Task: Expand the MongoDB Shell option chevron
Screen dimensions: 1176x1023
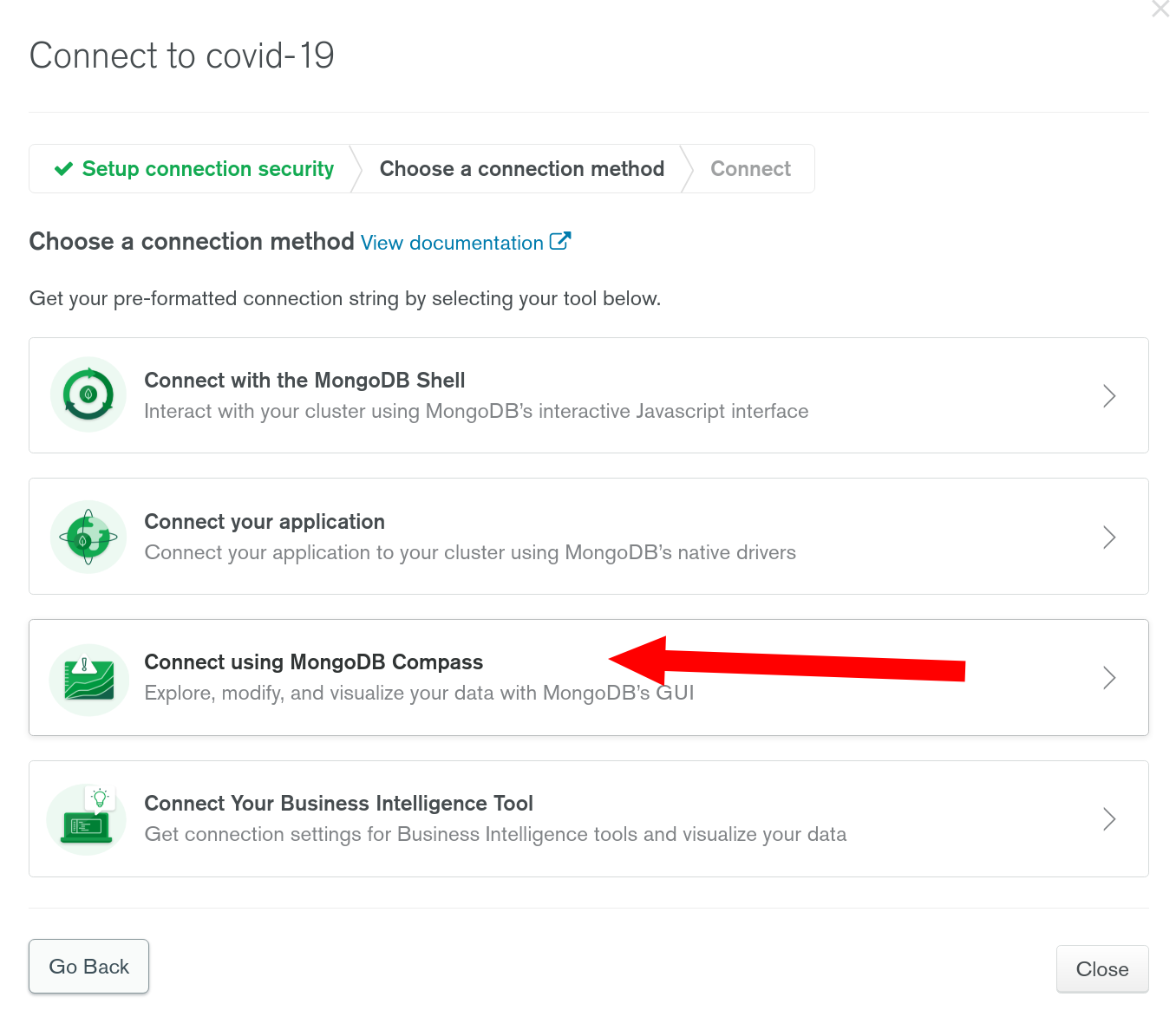Action: 1108,396
